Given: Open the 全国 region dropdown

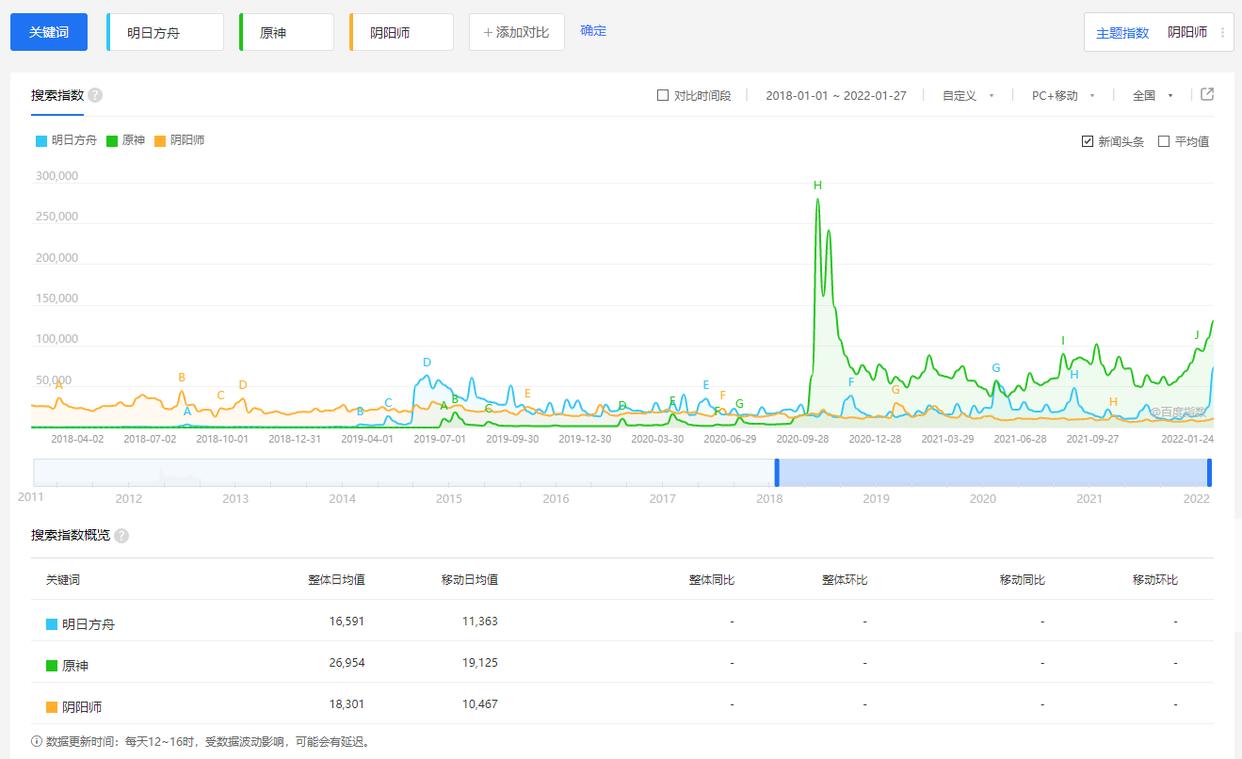Looking at the screenshot, I should [x=1153, y=96].
